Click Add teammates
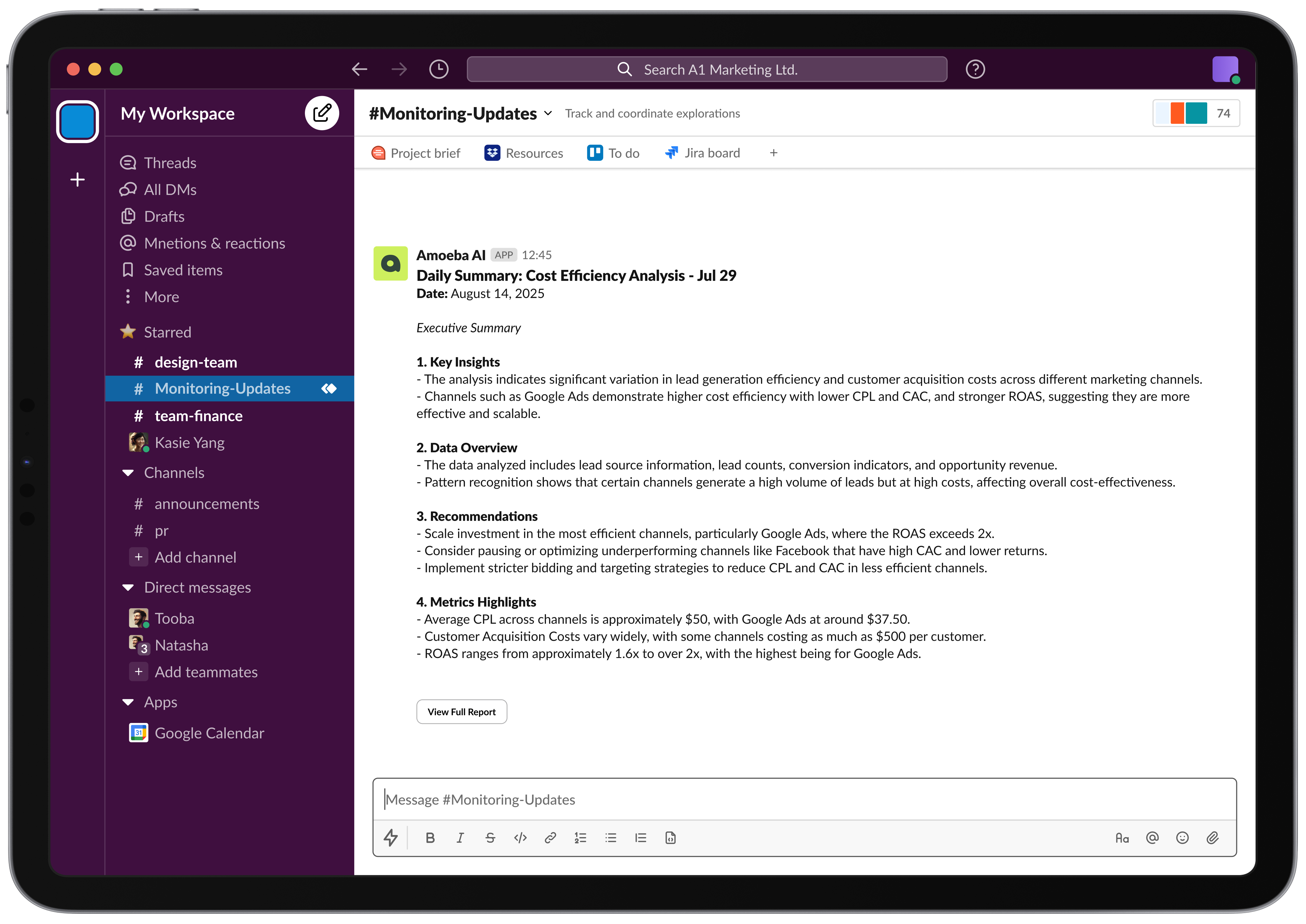Screen dimensions: 1306x924 tap(194, 672)
